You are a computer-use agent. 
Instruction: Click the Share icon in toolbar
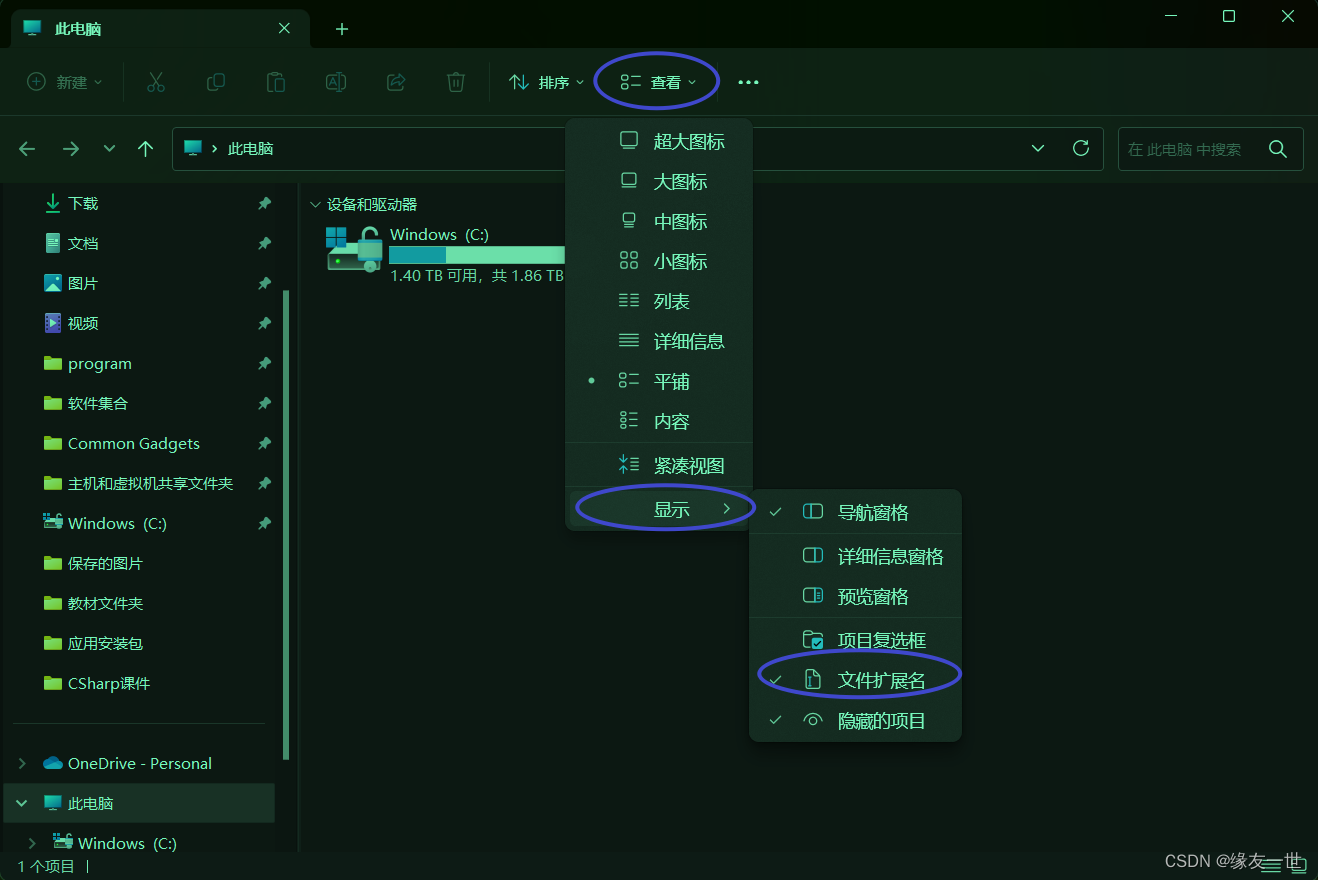point(396,82)
